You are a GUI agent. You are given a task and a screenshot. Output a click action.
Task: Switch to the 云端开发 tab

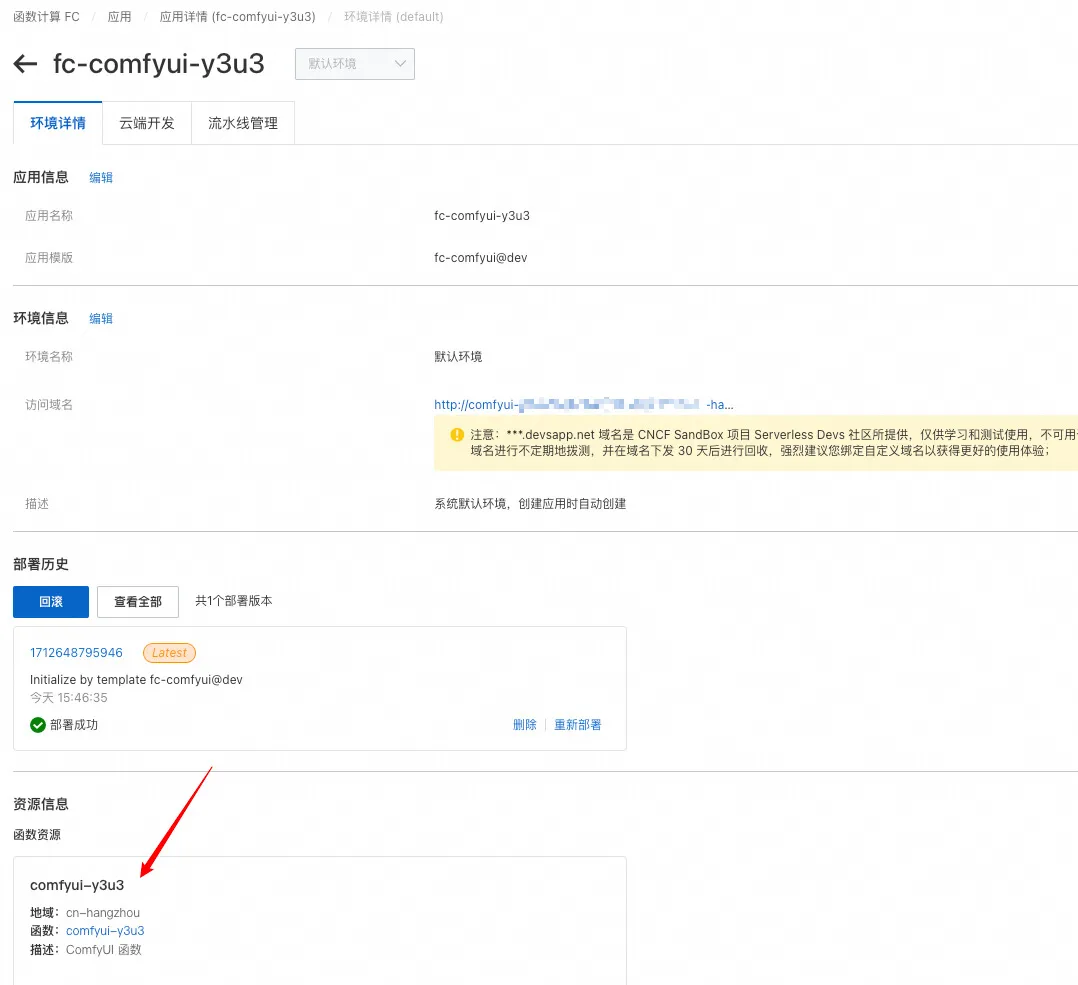point(146,123)
